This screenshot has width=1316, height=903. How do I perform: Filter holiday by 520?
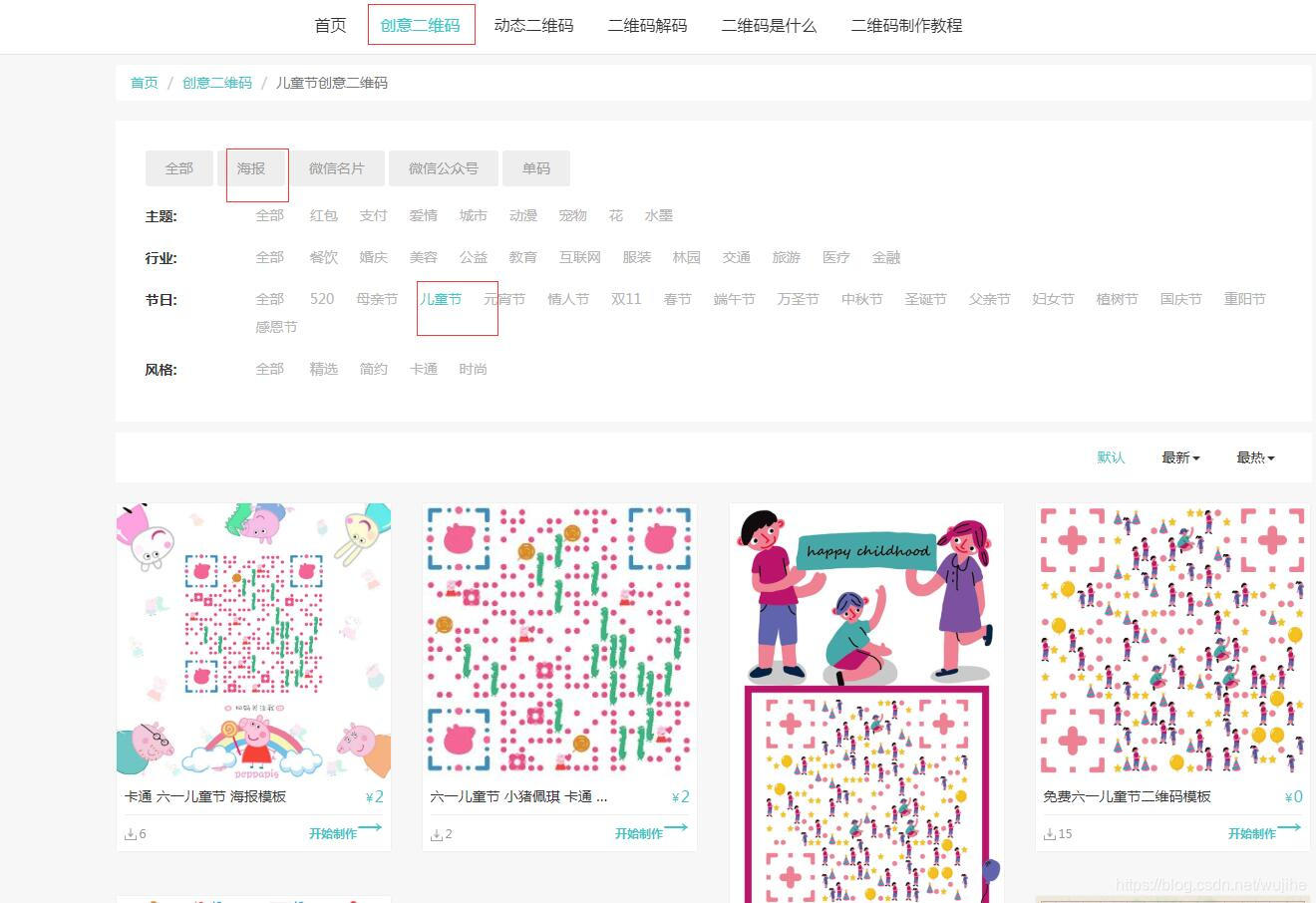pyautogui.click(x=322, y=299)
